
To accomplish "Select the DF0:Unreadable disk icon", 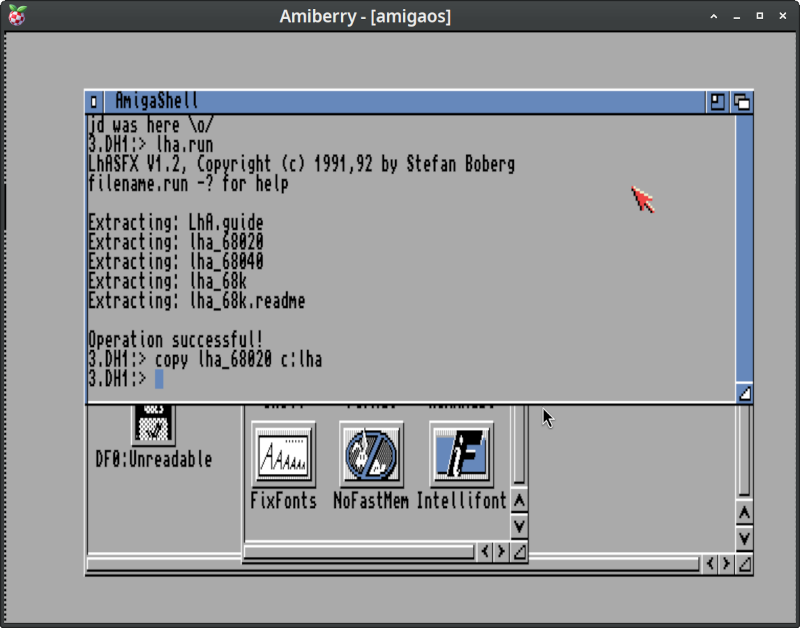I will (154, 424).
